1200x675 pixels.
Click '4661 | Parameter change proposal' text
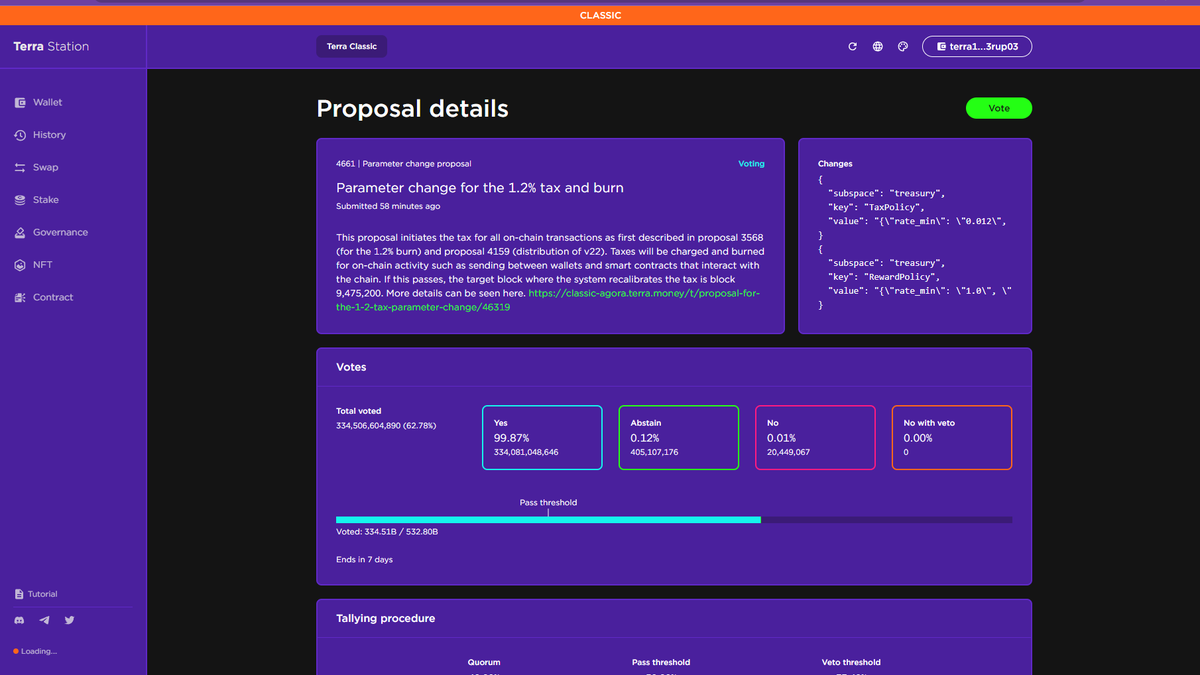coord(404,163)
